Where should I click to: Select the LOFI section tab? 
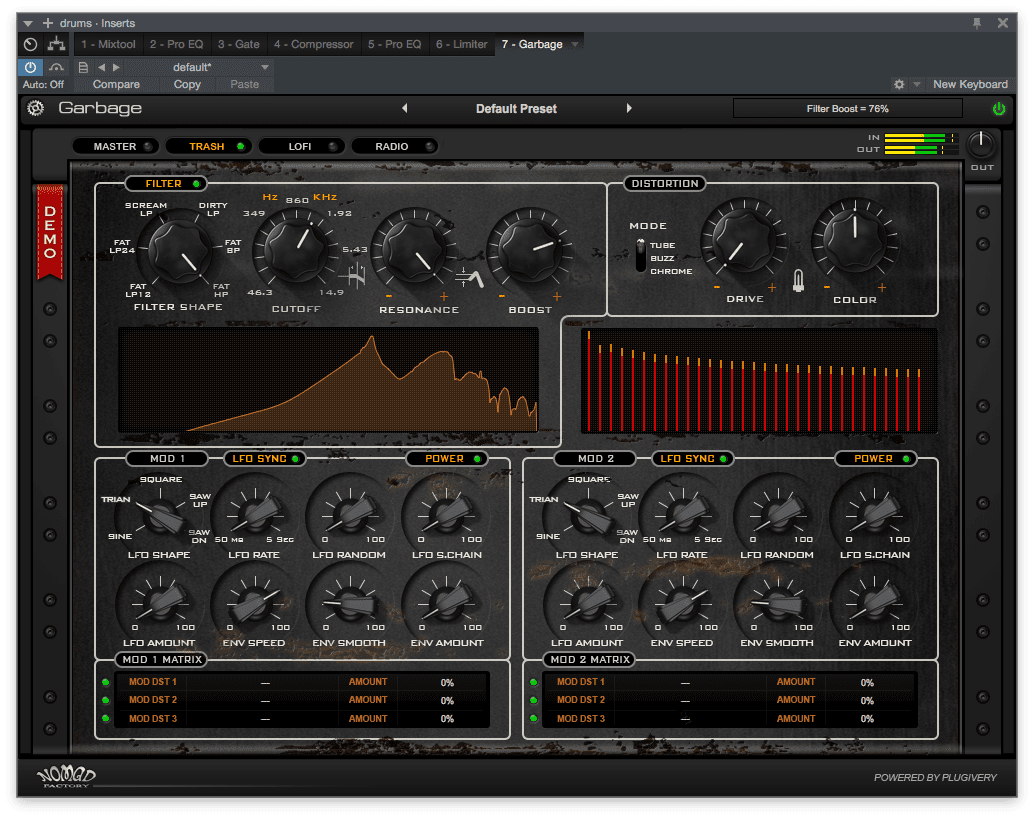pos(301,146)
